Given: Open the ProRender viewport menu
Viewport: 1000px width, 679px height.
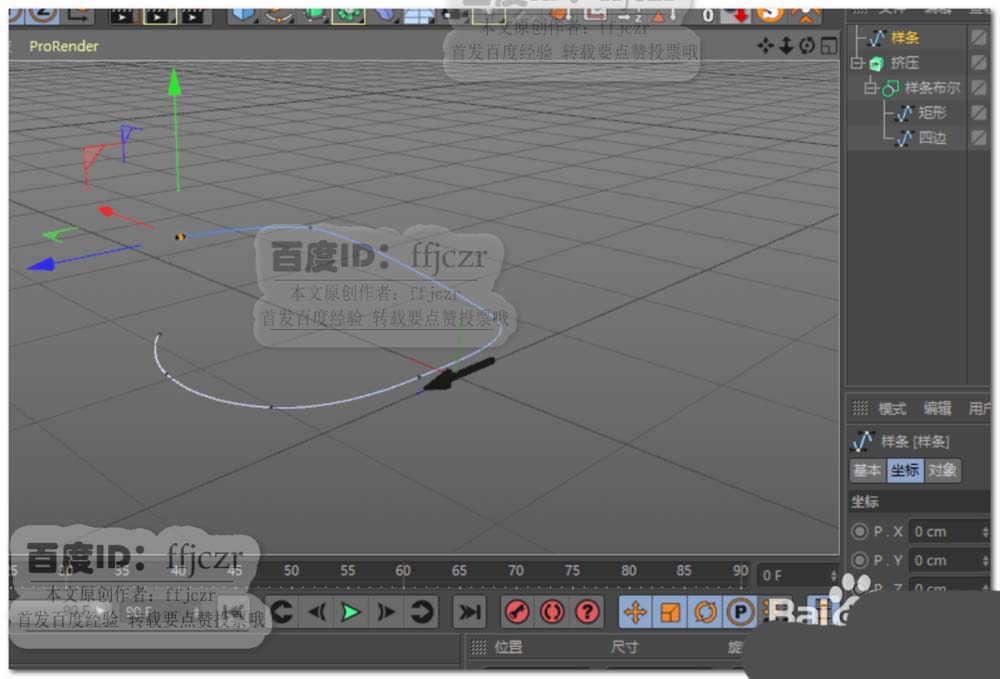Looking at the screenshot, I should tap(64, 46).
